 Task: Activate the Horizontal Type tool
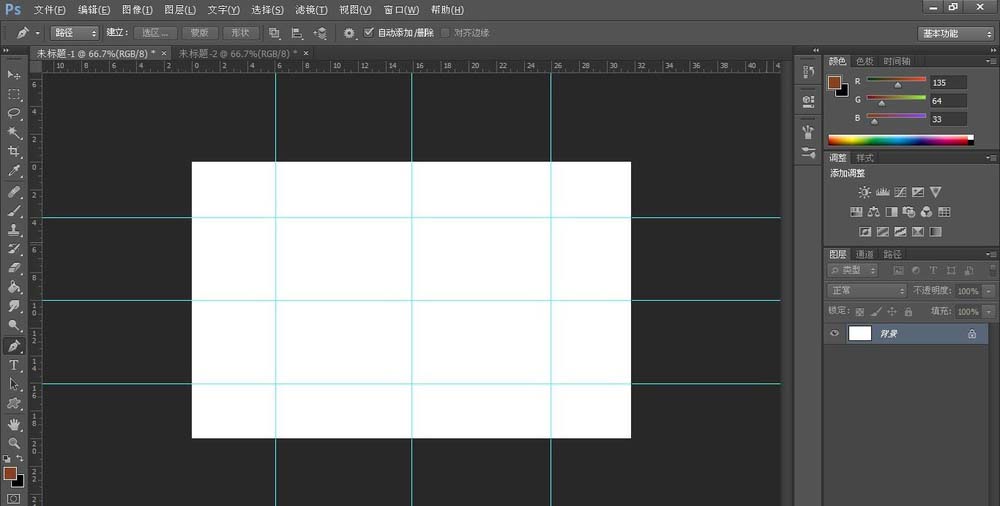pyautogui.click(x=14, y=365)
